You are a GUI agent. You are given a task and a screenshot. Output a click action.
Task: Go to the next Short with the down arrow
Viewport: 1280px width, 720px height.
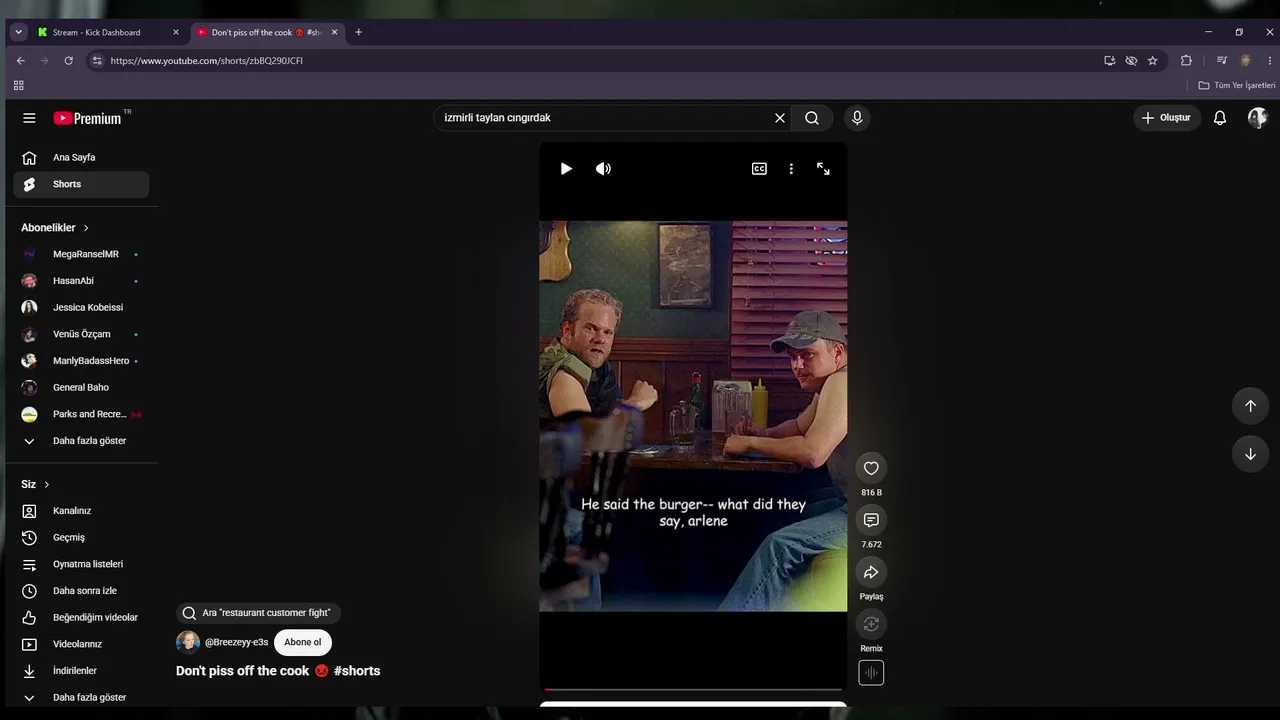[1250, 454]
